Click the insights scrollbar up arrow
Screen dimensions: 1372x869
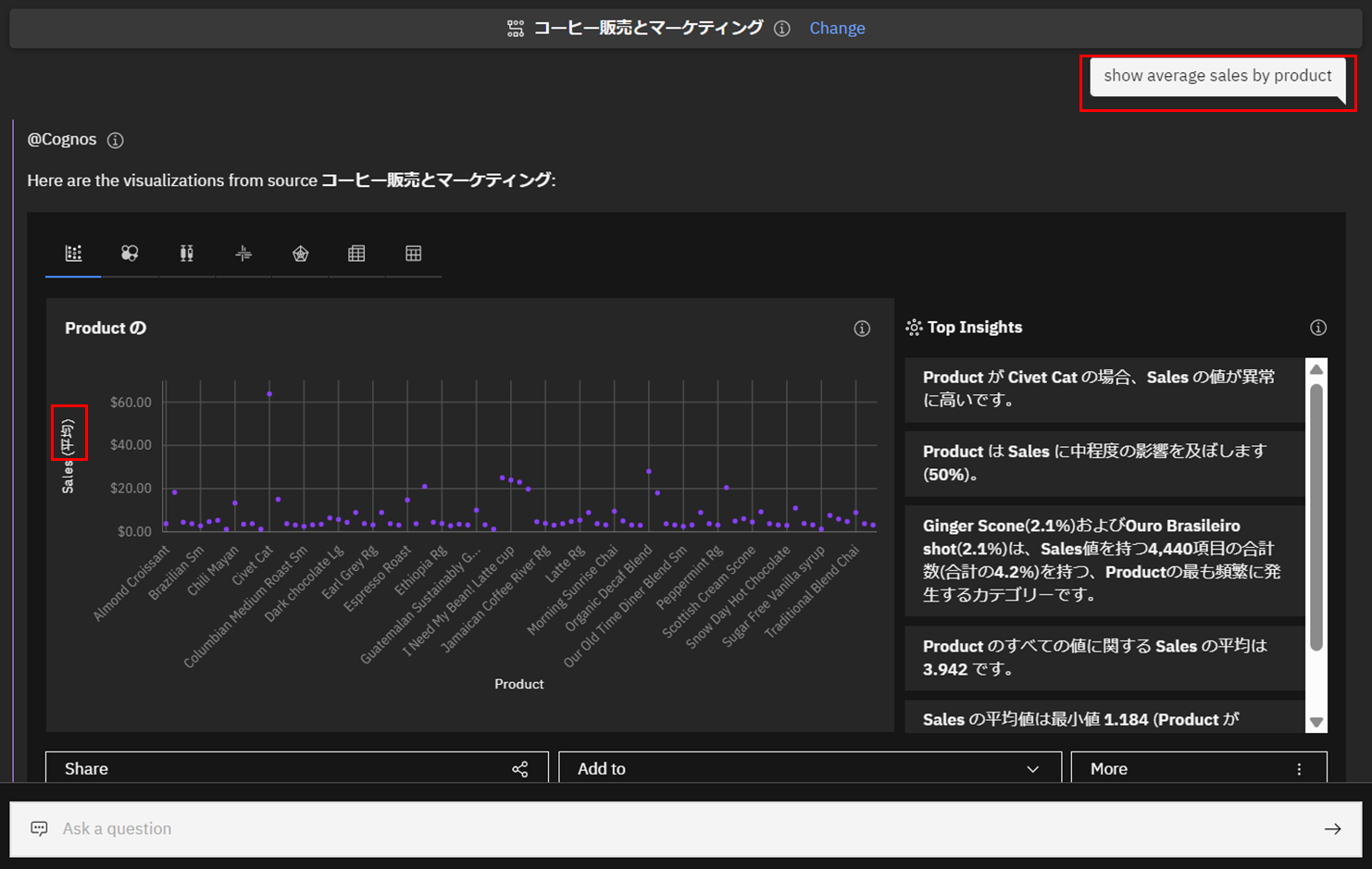pos(1316,369)
